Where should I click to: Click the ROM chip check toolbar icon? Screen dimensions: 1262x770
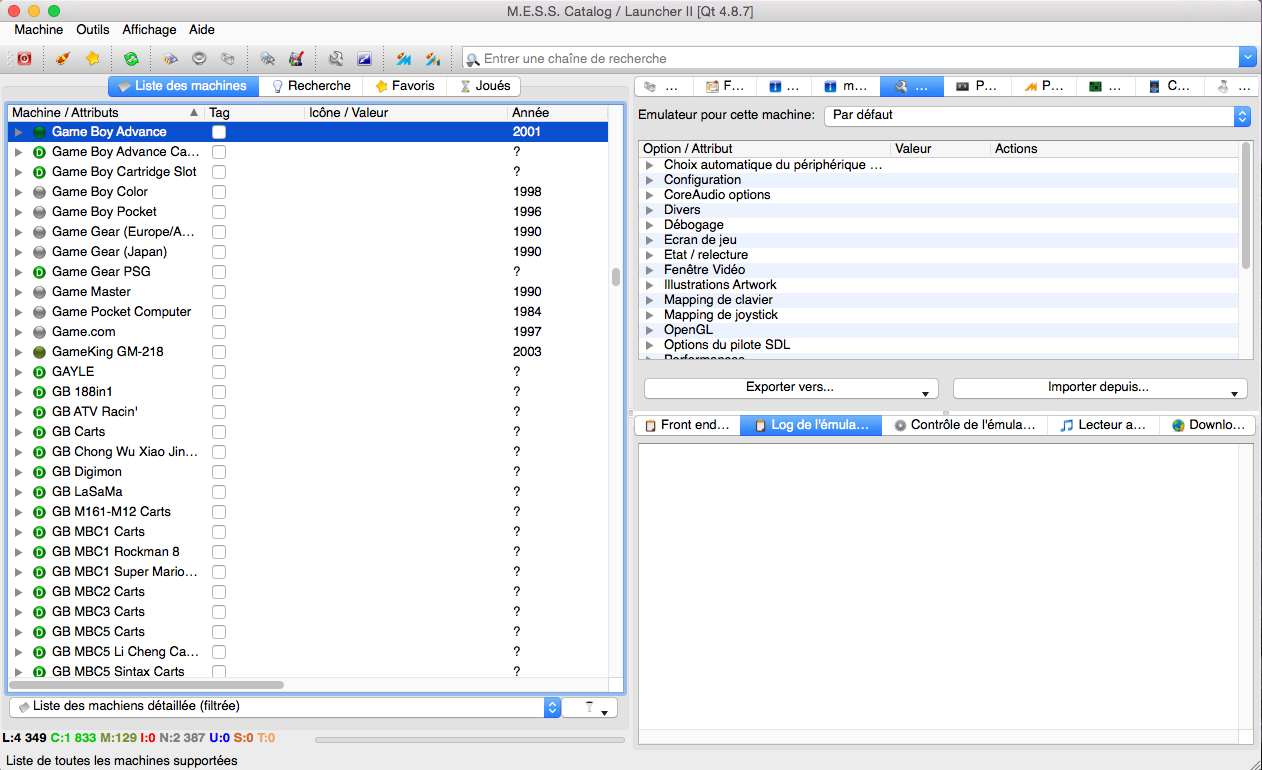point(171,58)
